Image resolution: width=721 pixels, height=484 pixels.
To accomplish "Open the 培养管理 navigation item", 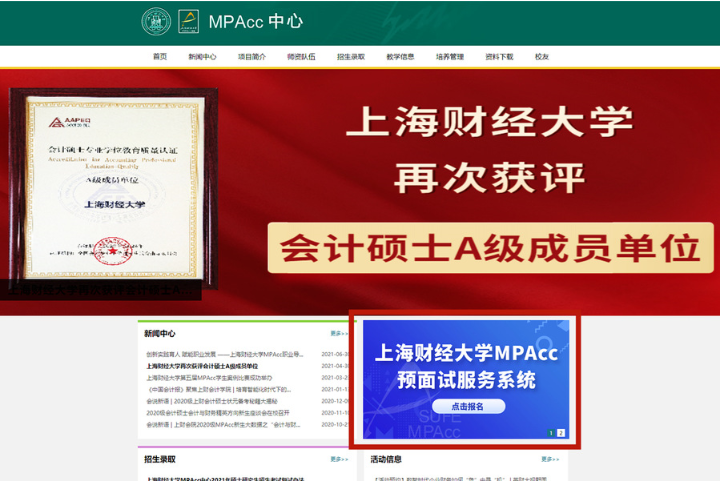I will (x=450, y=57).
